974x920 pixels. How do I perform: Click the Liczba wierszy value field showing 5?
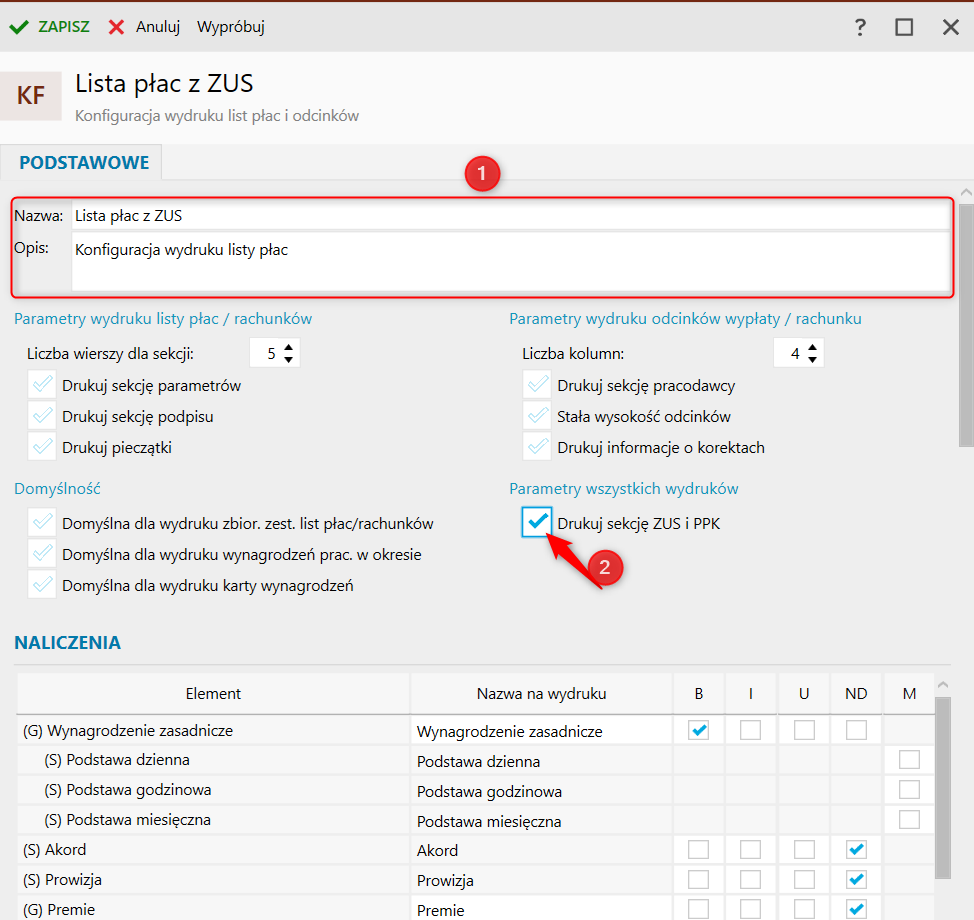266,353
